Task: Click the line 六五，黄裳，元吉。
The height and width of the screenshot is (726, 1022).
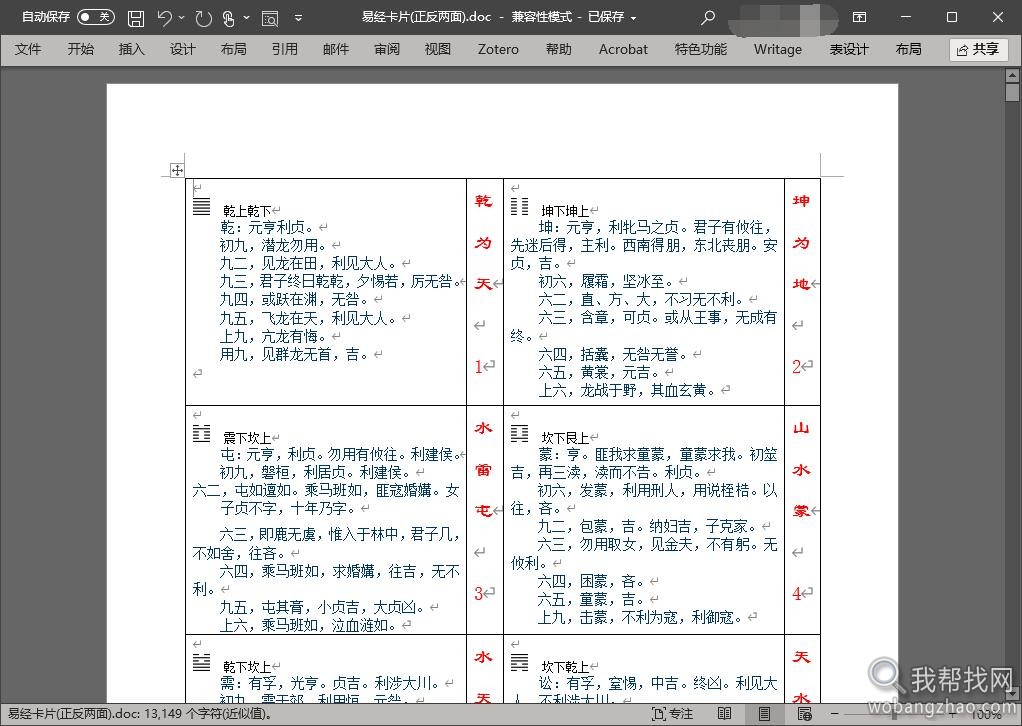Action: pos(599,373)
